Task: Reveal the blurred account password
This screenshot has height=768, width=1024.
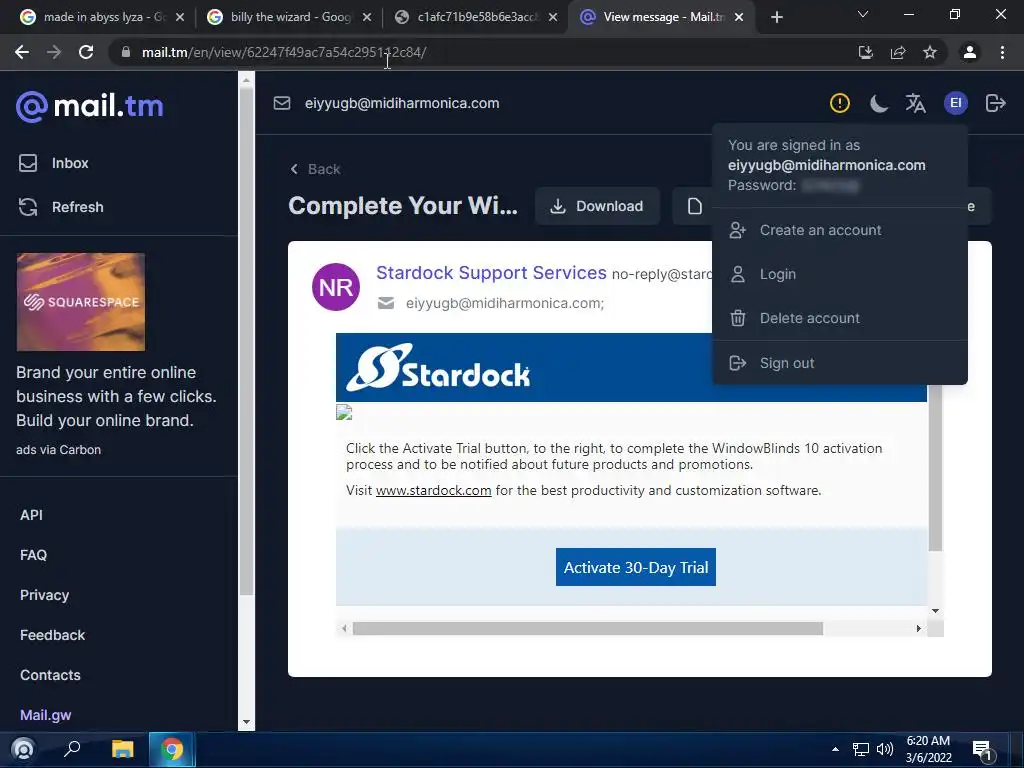Action: pos(830,185)
